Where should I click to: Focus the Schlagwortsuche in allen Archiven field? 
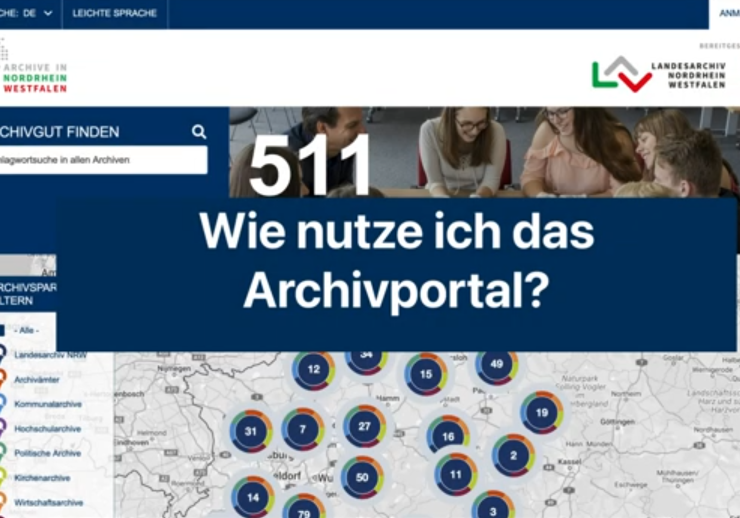(x=103, y=160)
